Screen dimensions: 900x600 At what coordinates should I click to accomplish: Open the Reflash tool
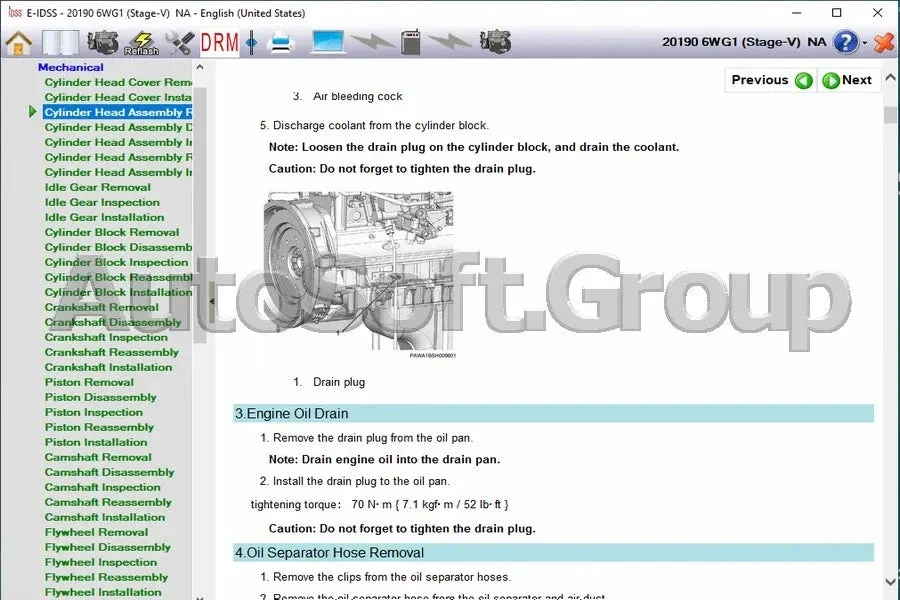point(142,43)
